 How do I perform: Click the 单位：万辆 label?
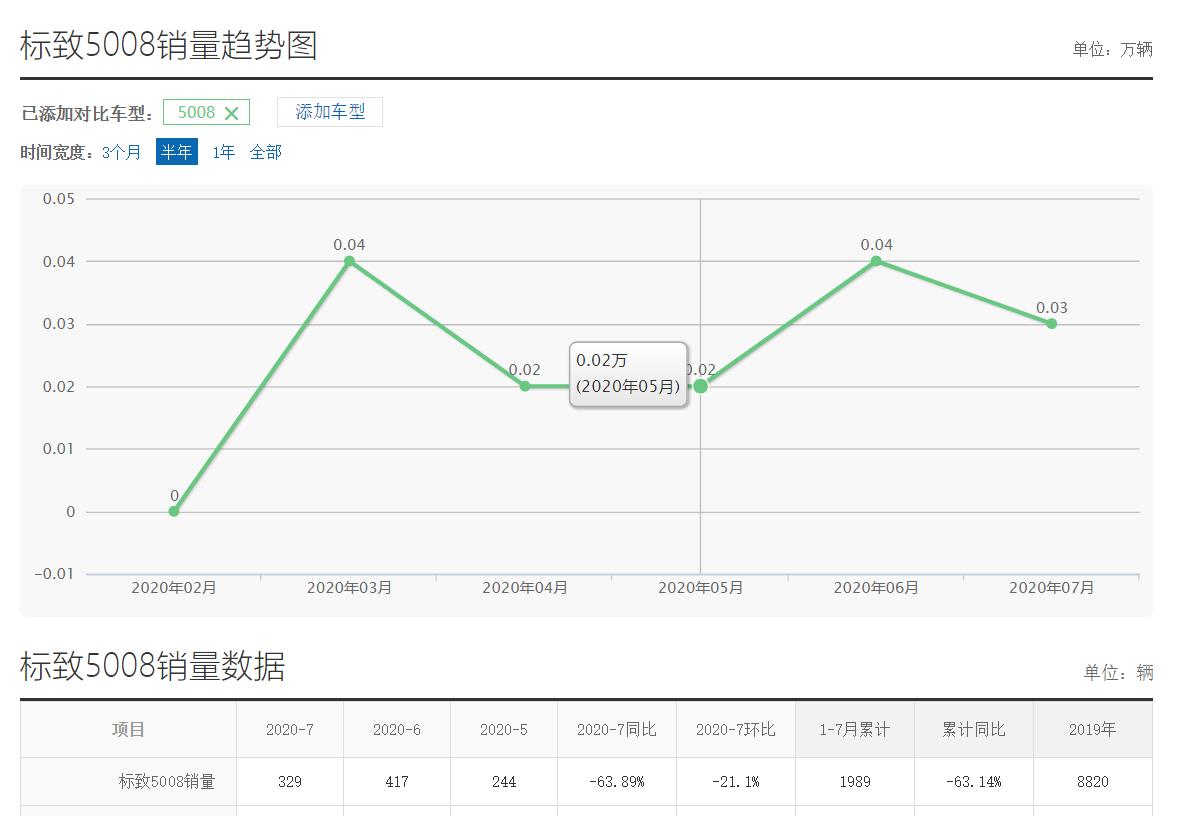tap(1112, 50)
